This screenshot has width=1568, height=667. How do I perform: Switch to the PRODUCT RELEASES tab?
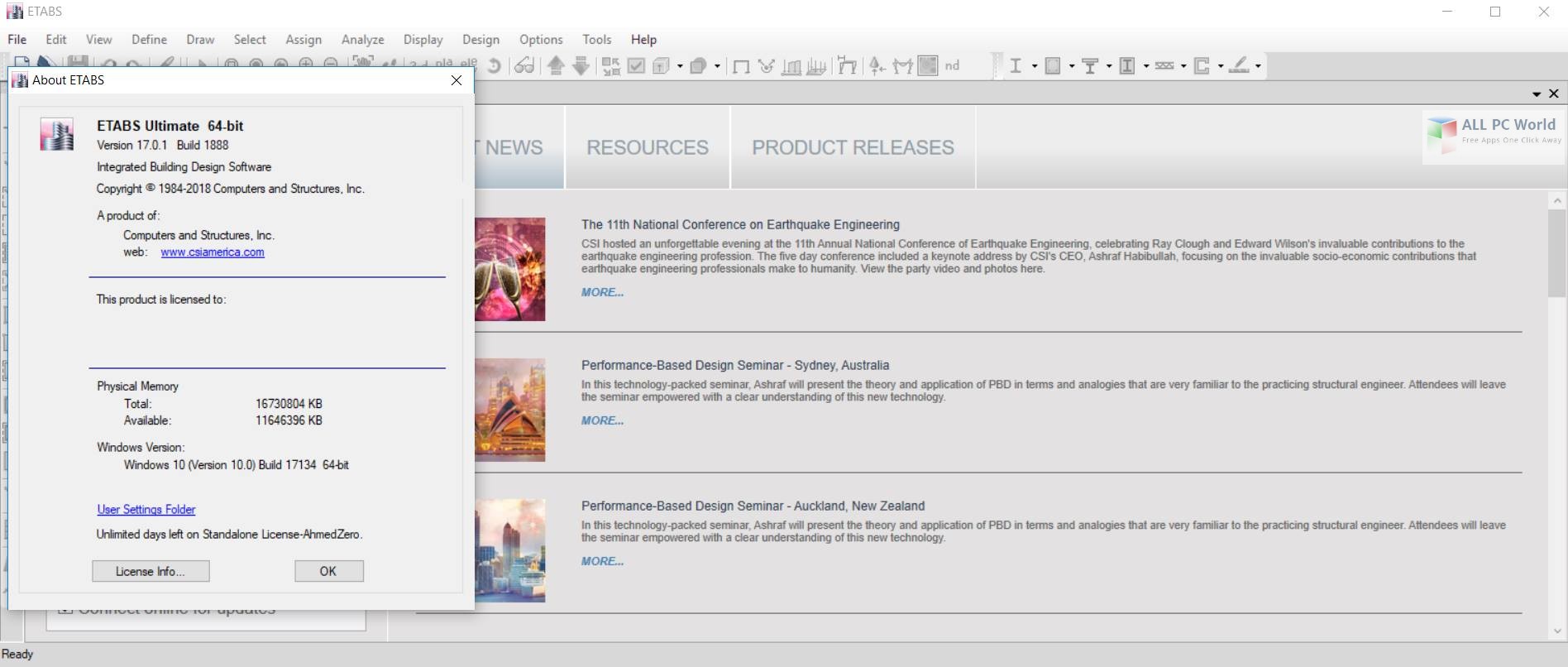(x=853, y=147)
